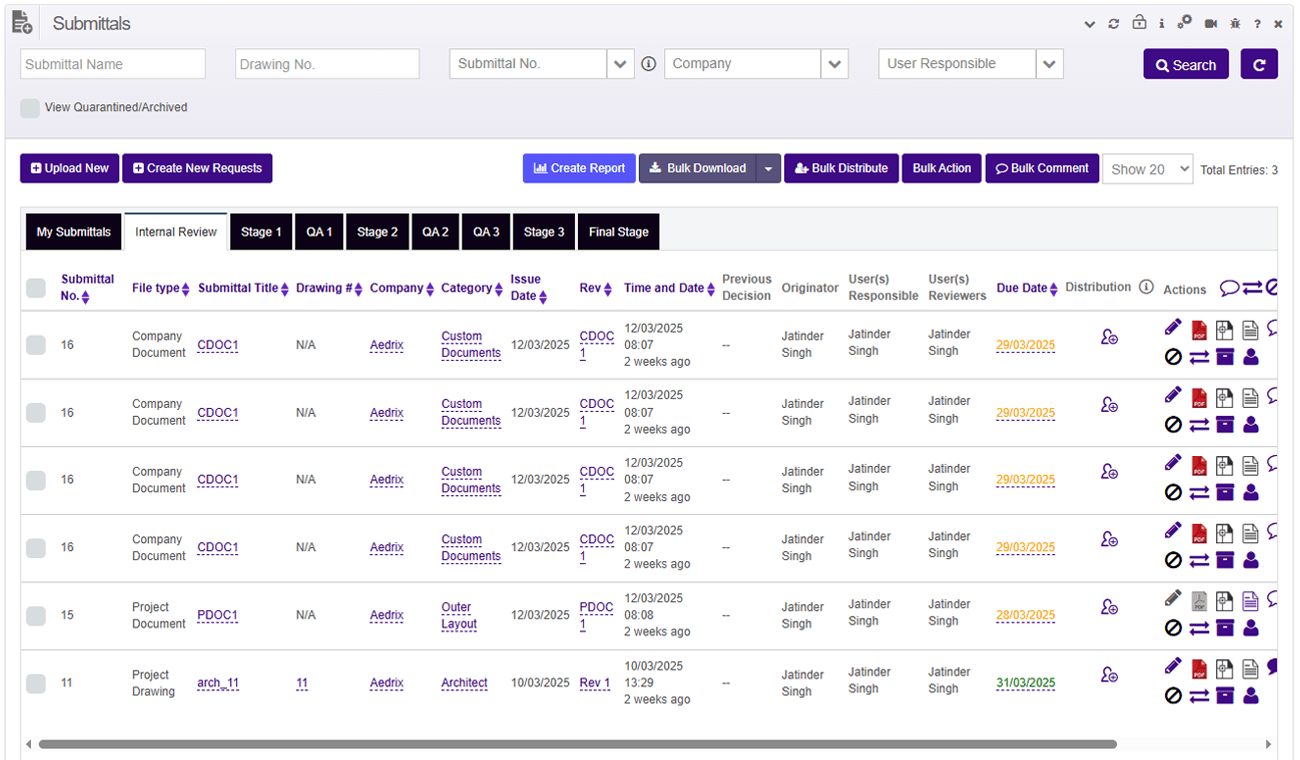Click the bug report icon in header
1300x760 pixels.
click(x=1235, y=24)
